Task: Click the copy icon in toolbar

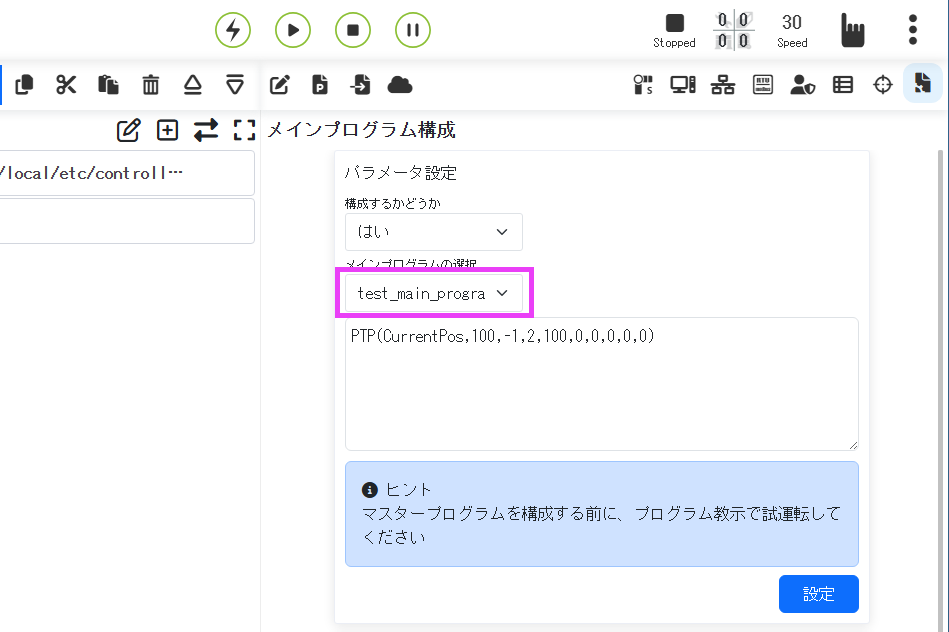Action: coord(24,85)
